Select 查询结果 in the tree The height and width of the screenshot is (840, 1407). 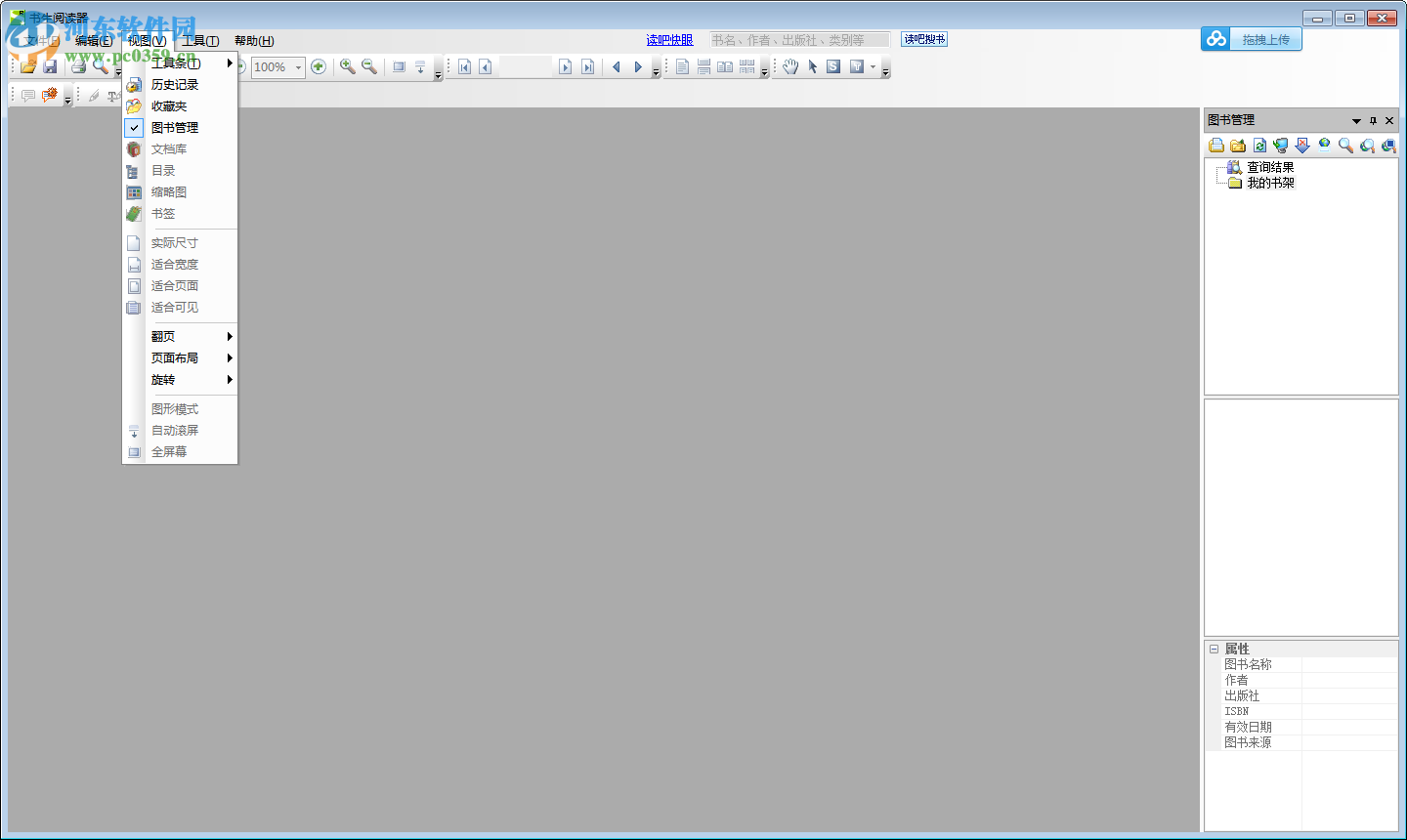[x=1270, y=167]
